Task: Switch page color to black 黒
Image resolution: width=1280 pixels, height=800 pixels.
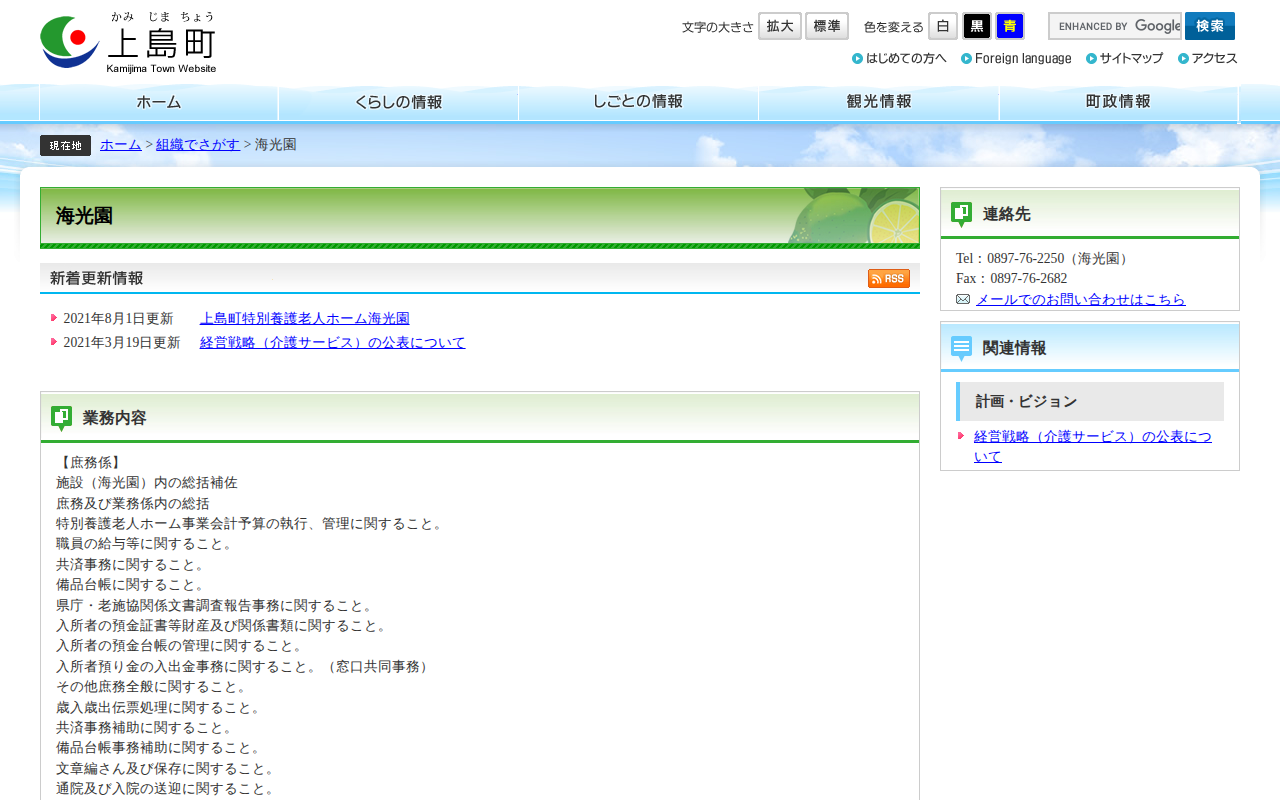Action: tap(977, 26)
